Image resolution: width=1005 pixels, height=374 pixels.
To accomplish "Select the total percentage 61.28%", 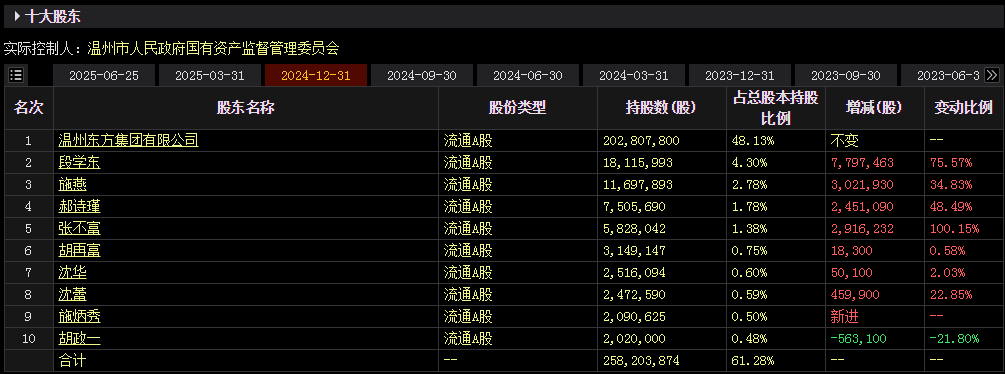I will pos(752,361).
